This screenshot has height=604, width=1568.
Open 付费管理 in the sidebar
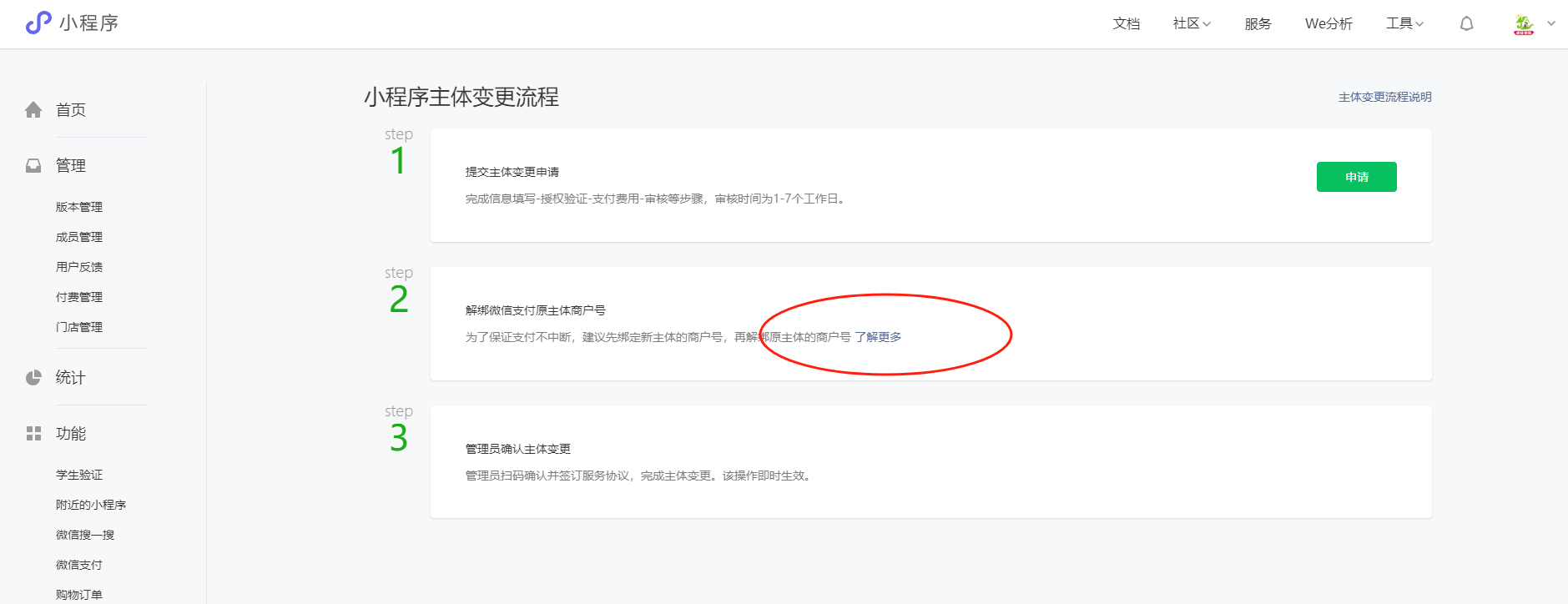pos(79,297)
